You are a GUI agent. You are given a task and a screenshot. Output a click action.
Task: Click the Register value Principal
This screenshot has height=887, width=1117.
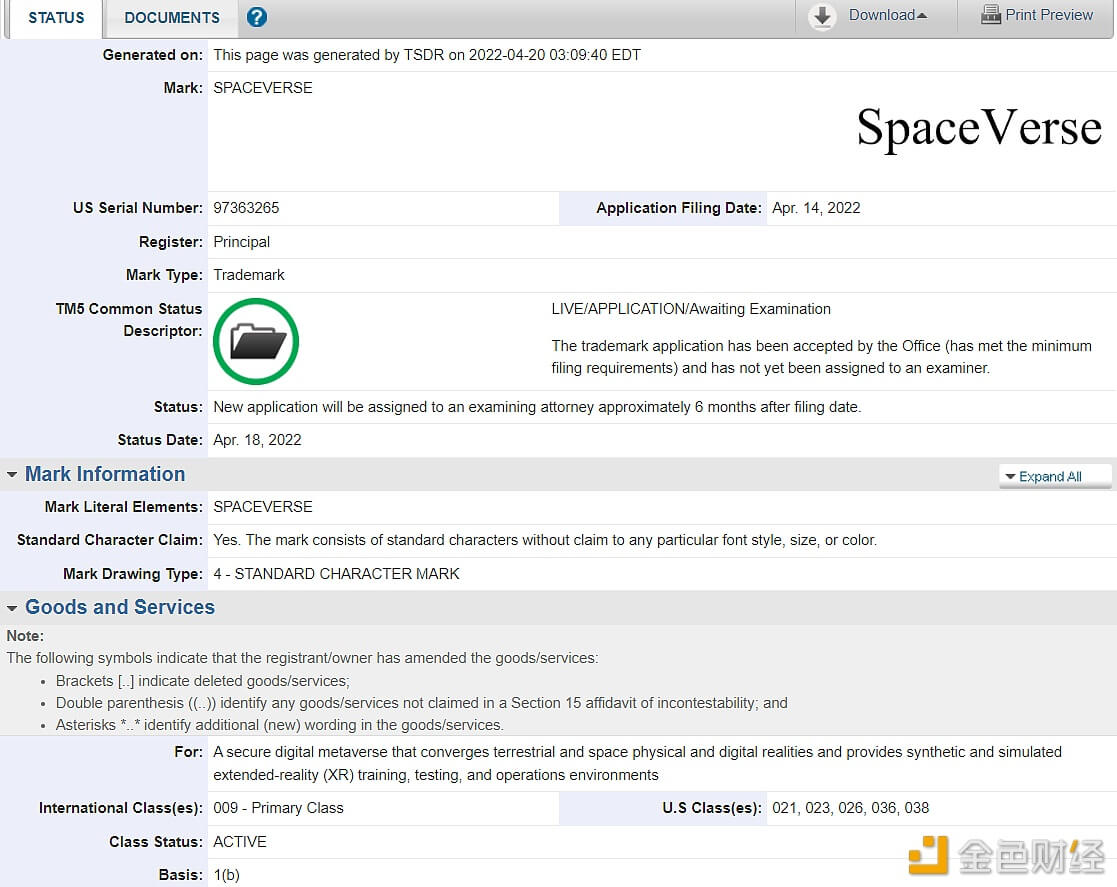pyautogui.click(x=241, y=242)
